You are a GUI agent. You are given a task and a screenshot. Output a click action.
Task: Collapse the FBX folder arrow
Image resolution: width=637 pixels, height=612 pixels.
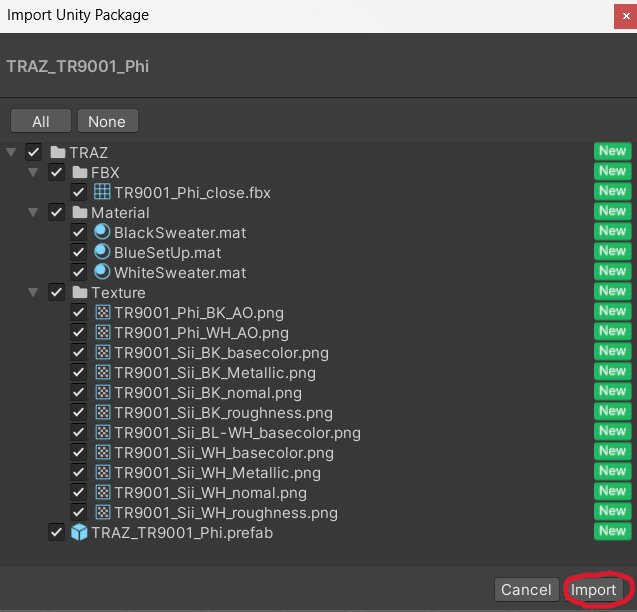[x=33, y=172]
